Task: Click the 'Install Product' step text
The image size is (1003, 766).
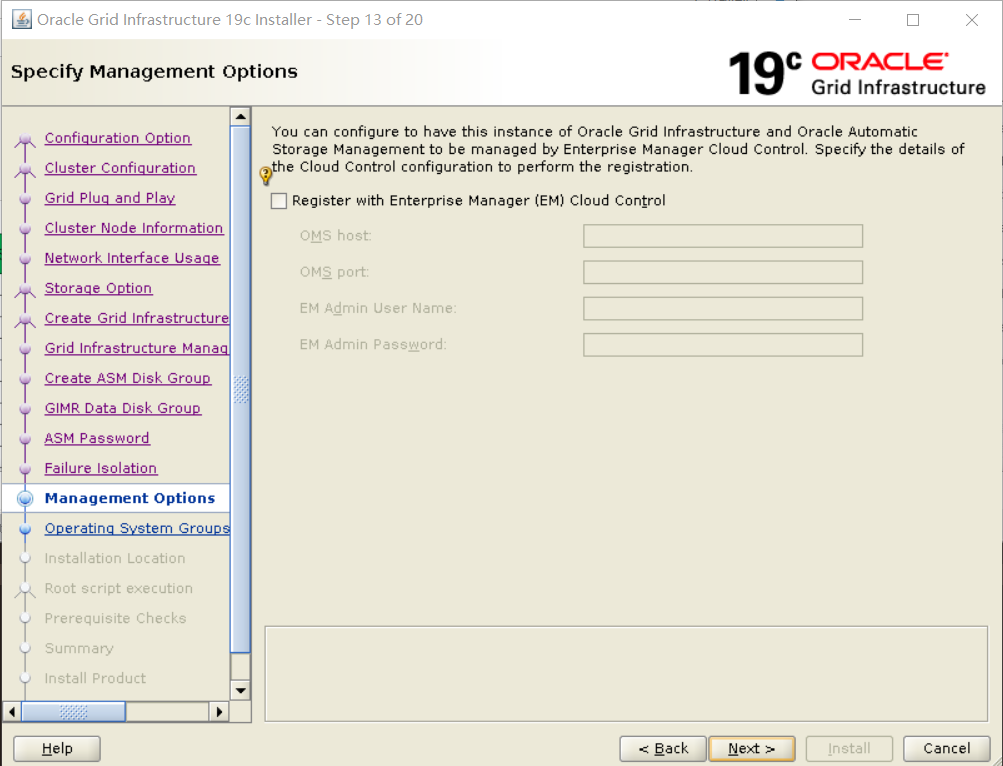Action: 95,679
